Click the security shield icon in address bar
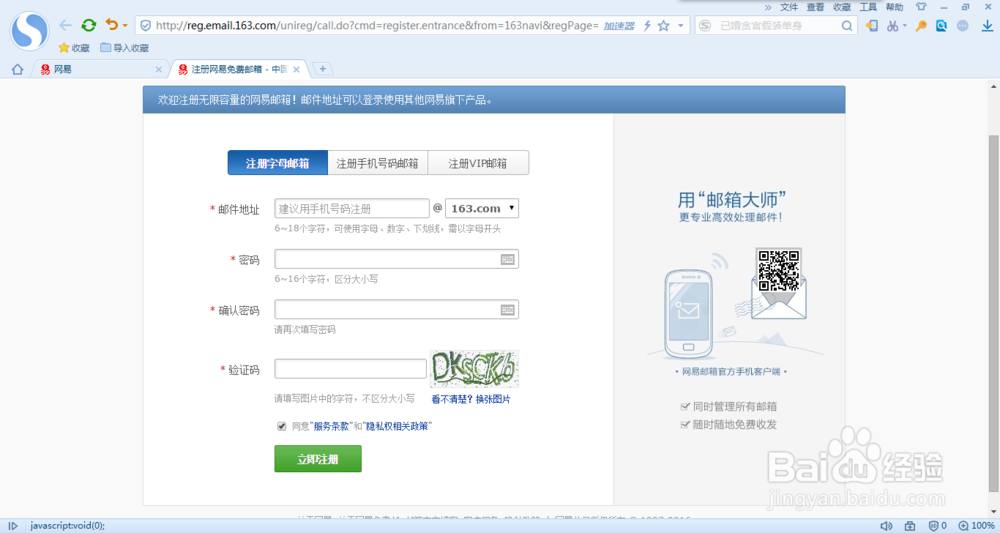The image size is (1000, 533). tap(145, 26)
